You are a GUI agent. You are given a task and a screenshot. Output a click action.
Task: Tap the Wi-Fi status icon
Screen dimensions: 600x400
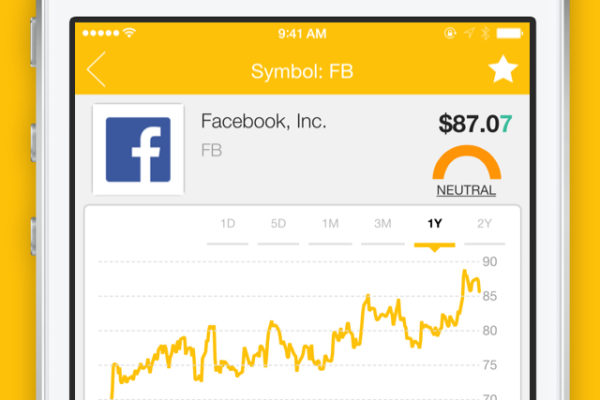[129, 33]
